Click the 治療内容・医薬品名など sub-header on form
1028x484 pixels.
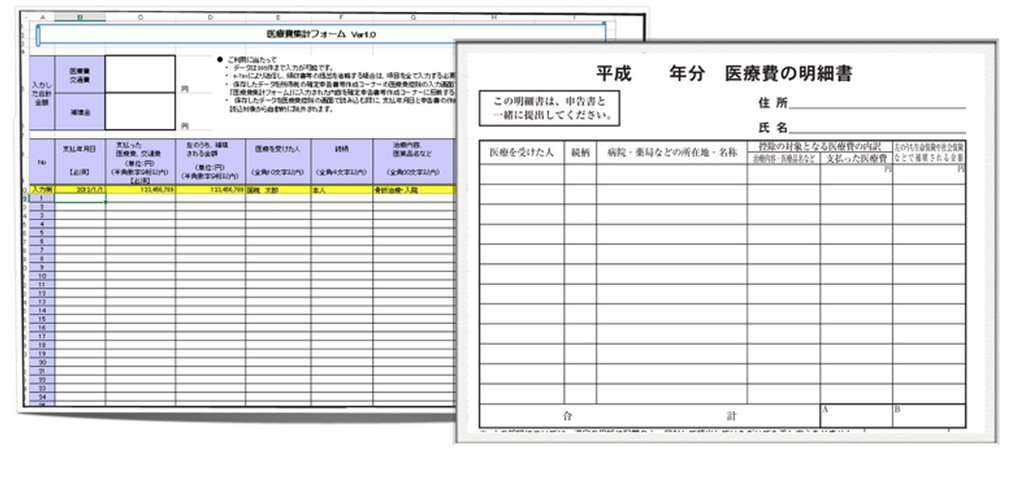783,159
